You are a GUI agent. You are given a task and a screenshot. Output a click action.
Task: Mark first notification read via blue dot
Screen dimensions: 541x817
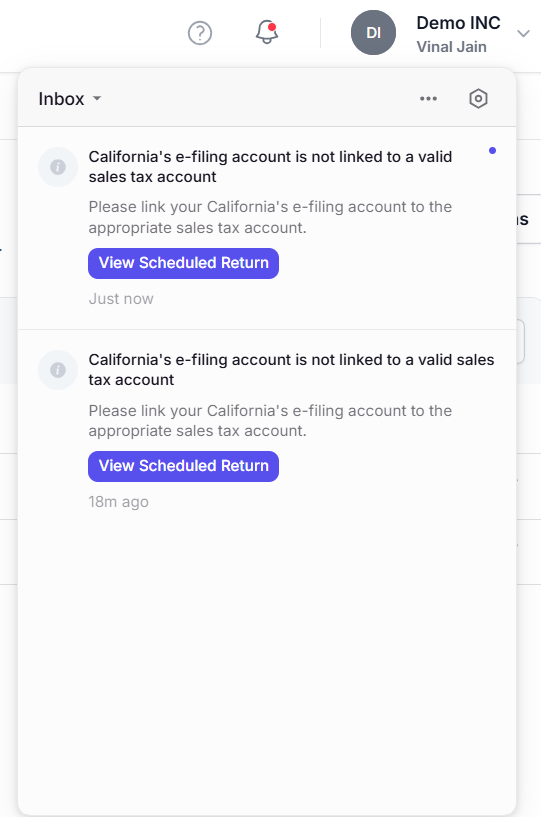pos(492,151)
